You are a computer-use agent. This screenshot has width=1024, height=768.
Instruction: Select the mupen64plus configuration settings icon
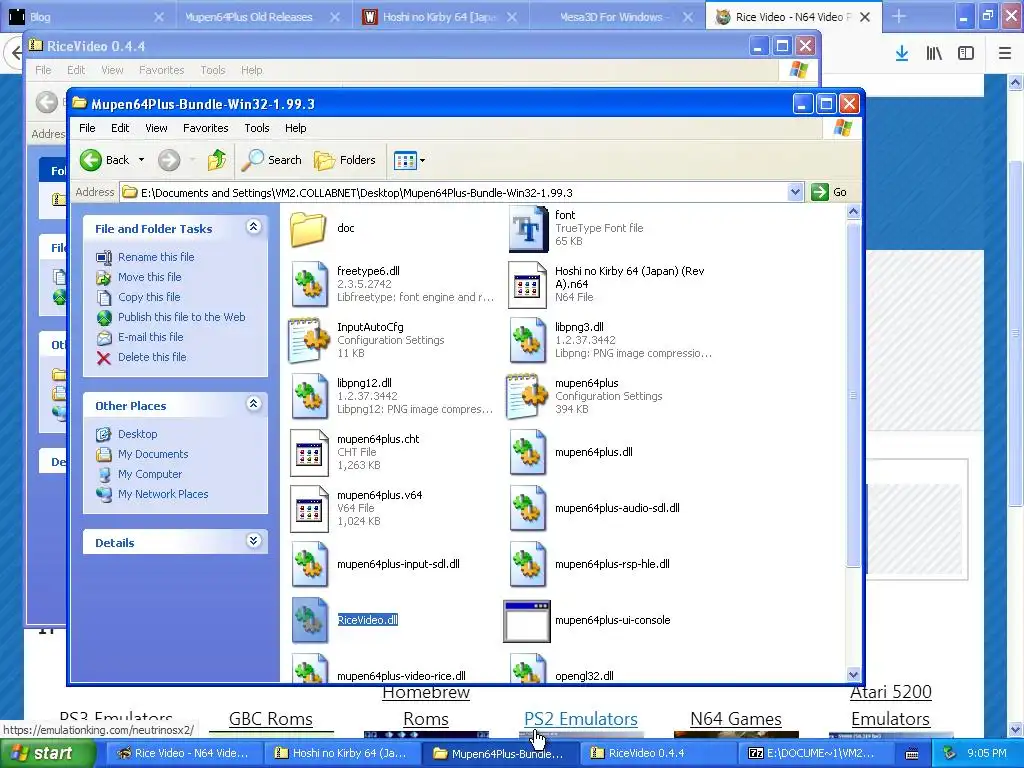[x=527, y=396]
